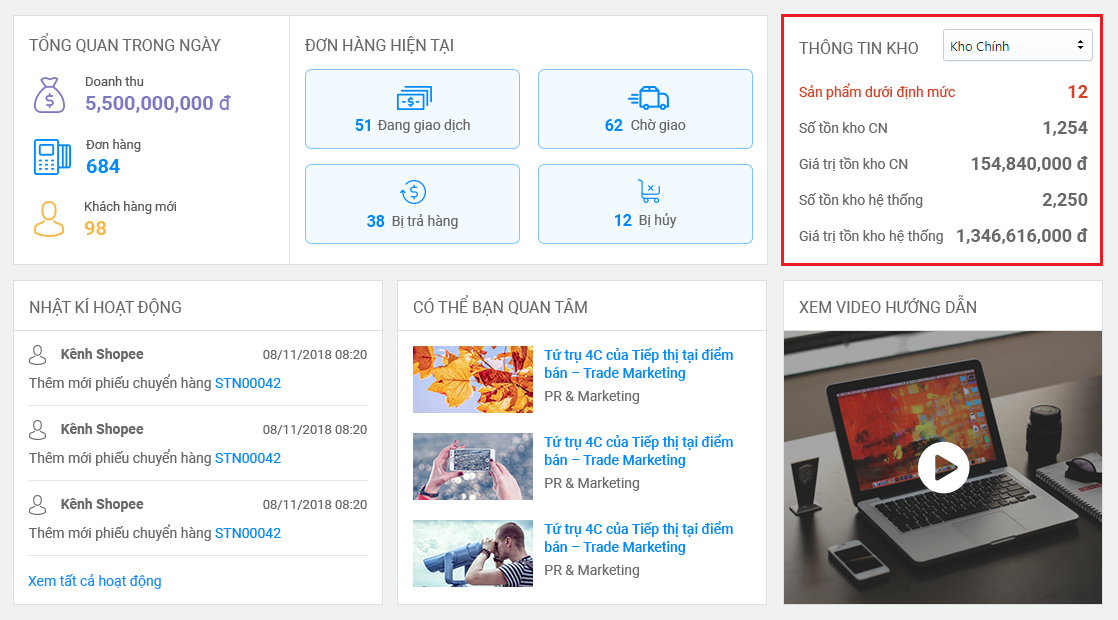Click the new customer person icon
This screenshot has height=620, width=1118.
point(49,219)
